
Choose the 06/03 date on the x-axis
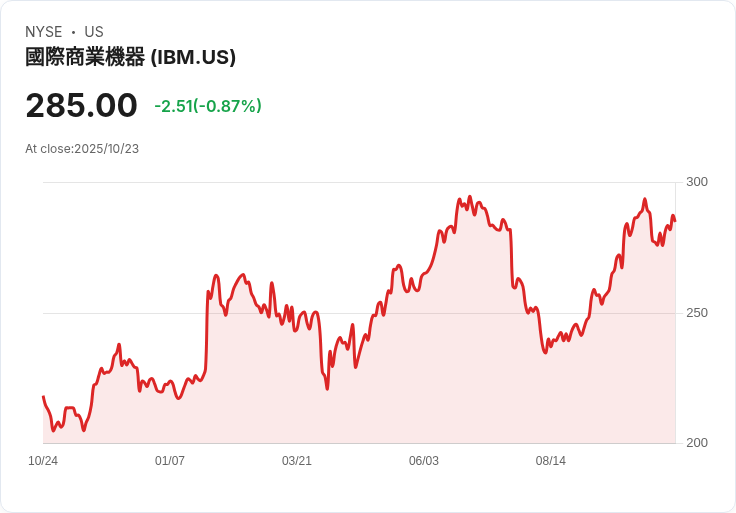point(424,461)
